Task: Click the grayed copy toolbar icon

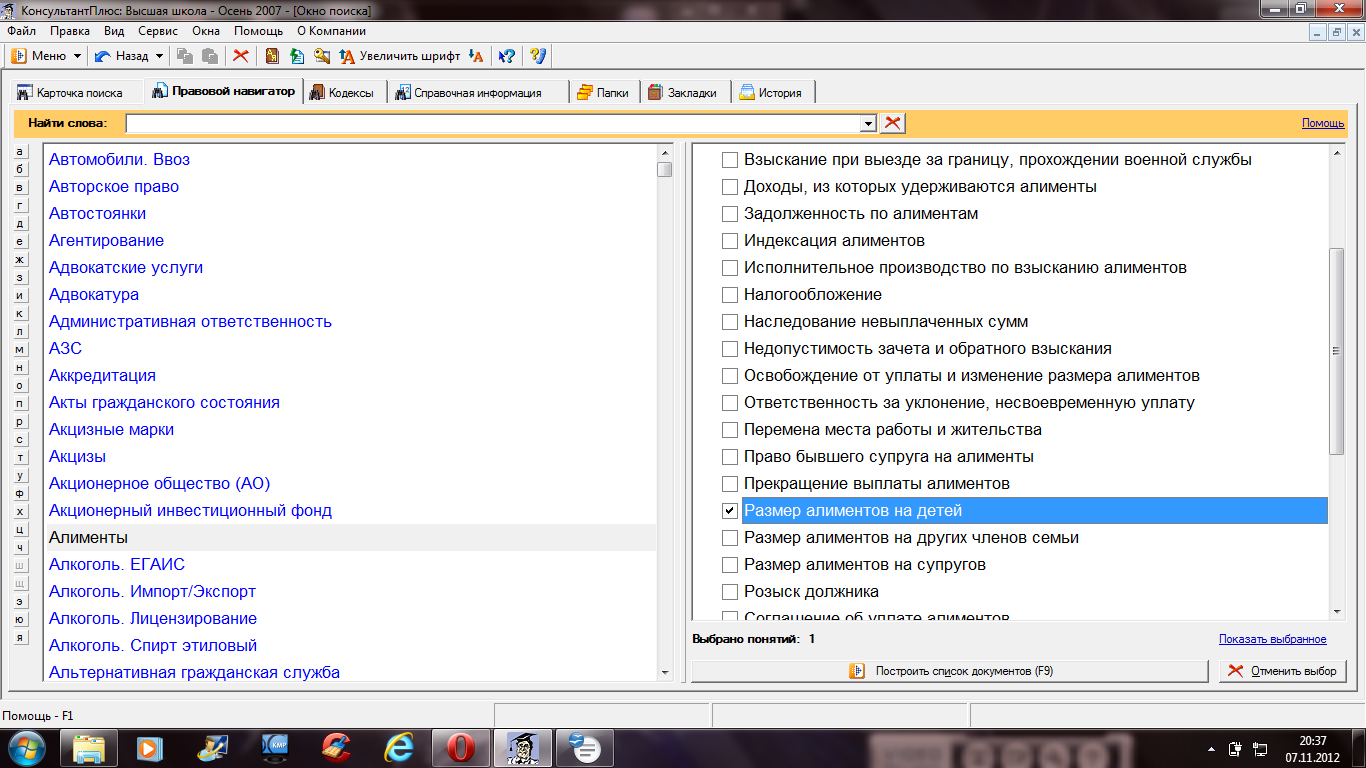Action: 185,56
